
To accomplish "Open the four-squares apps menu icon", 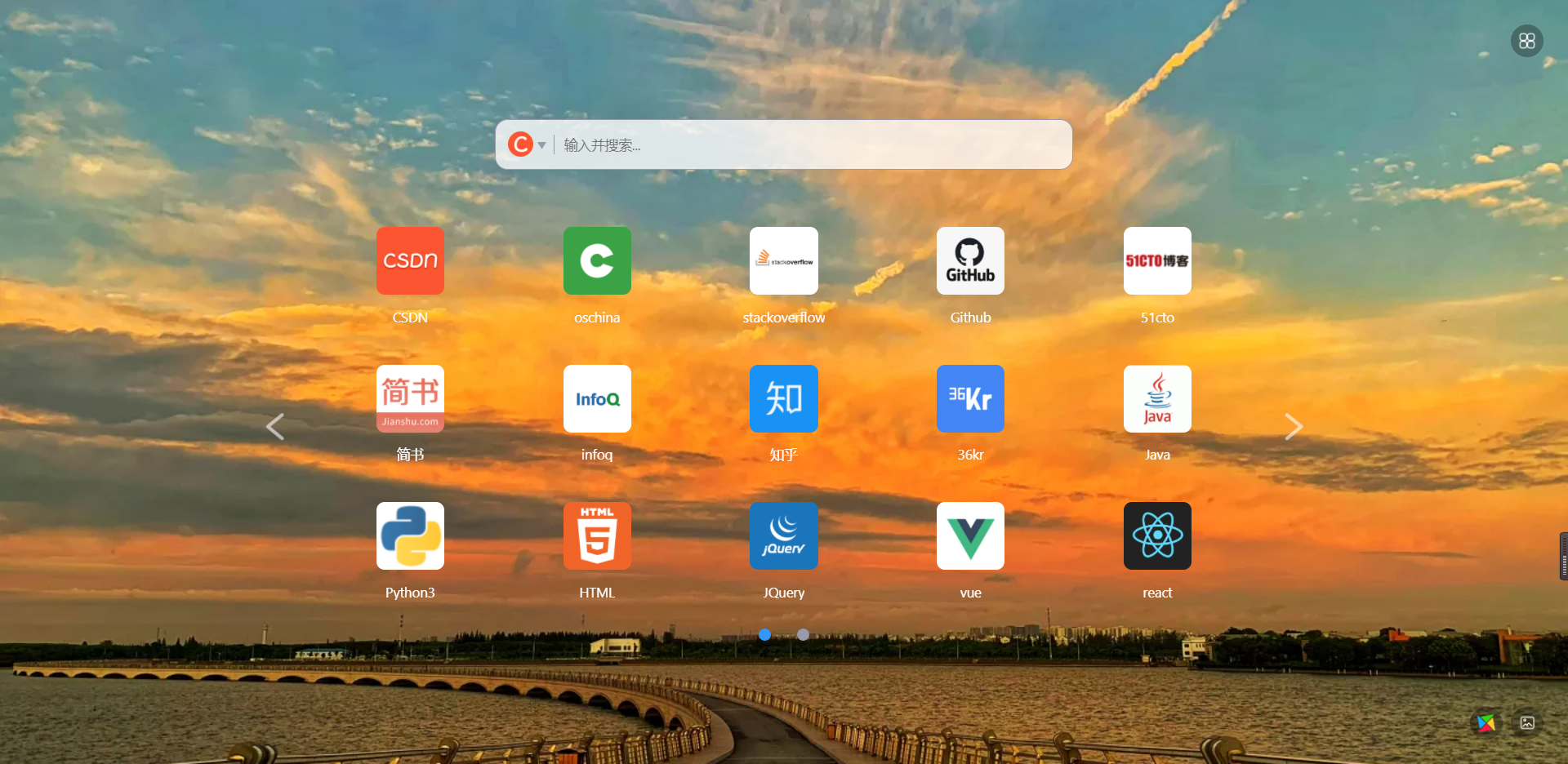I will click(x=1526, y=41).
